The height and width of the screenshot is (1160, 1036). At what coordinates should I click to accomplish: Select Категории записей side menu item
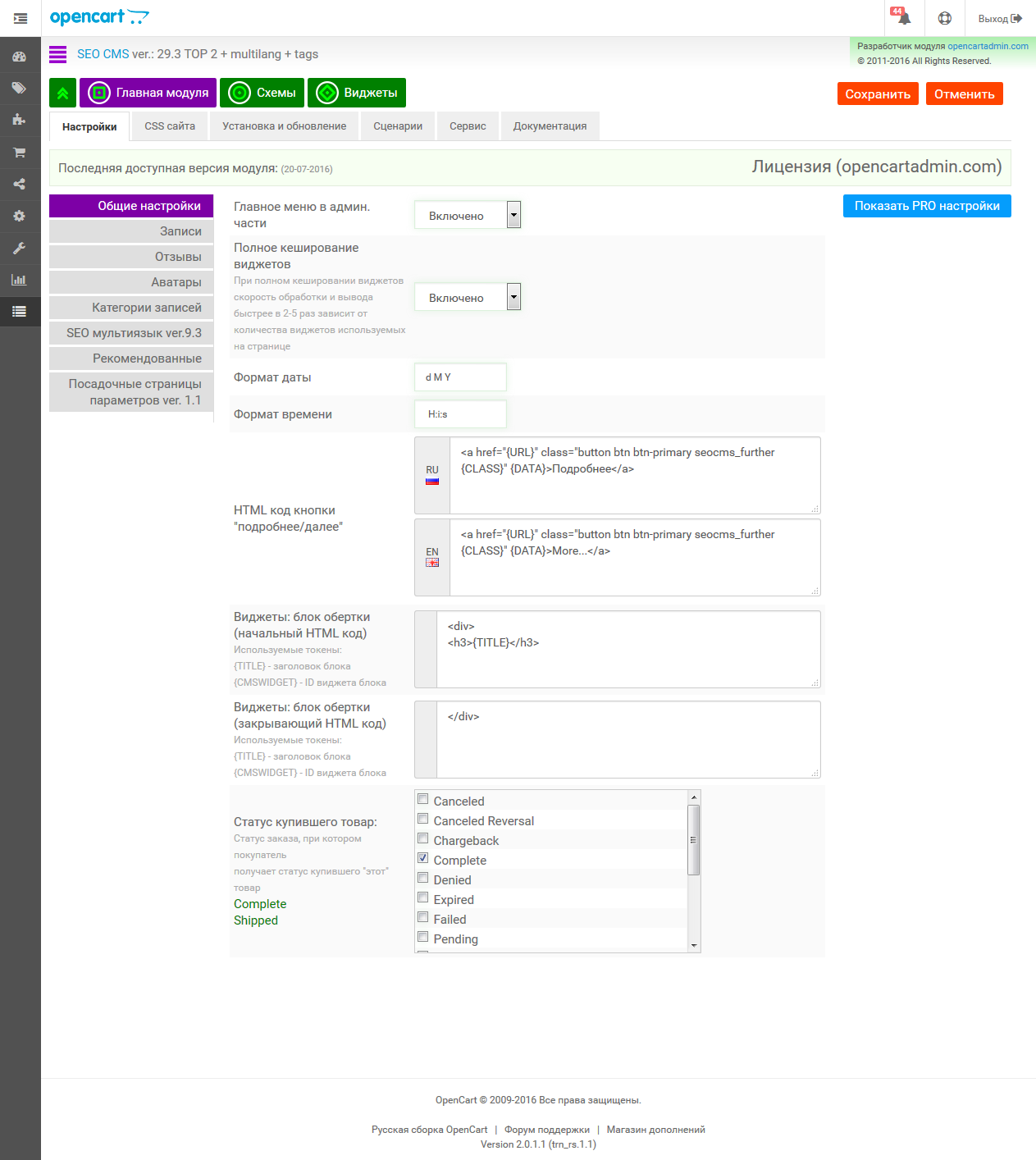coord(131,308)
